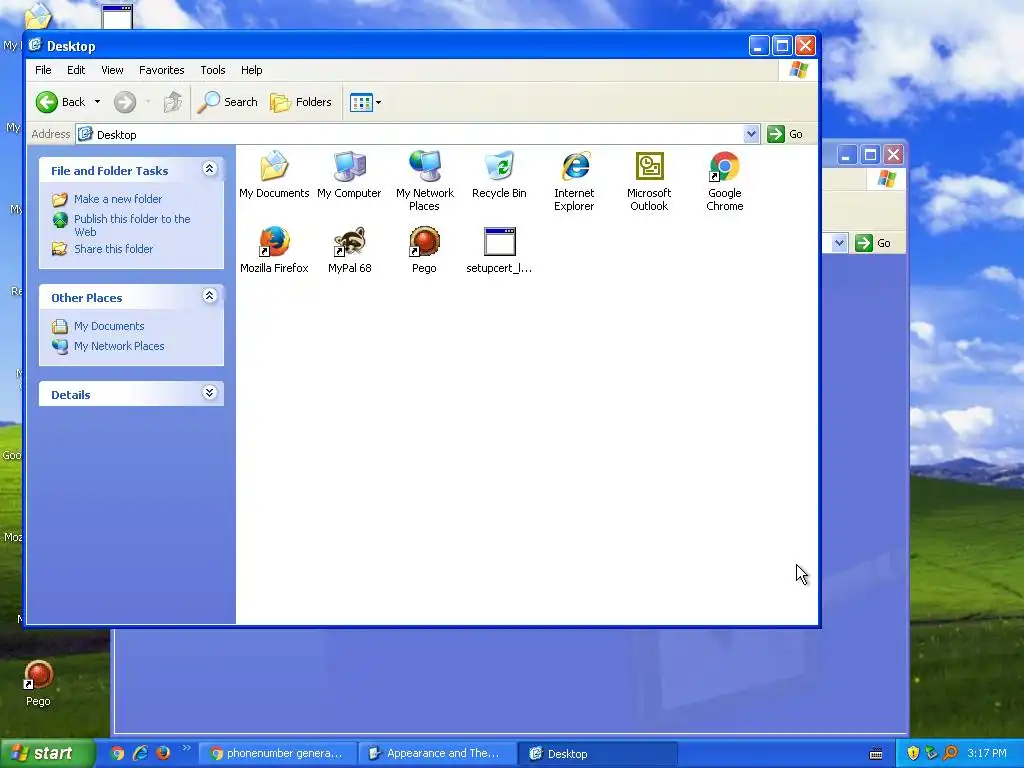Screen dimensions: 1024x768
Task: Click the Go button in Desktop window
Action: point(785,134)
